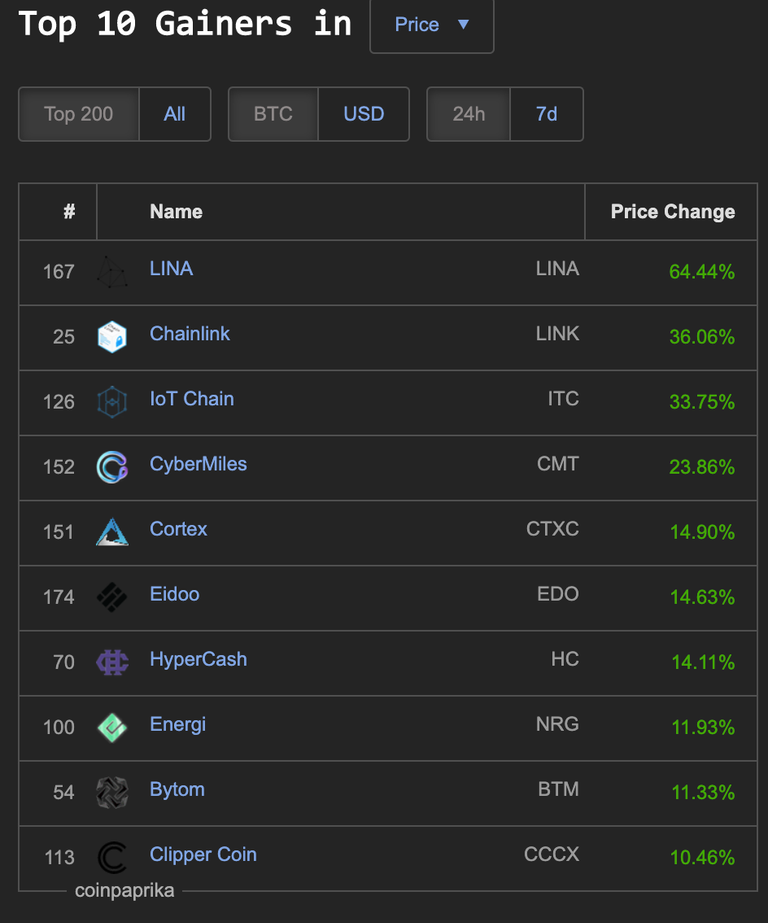Viewport: 768px width, 923px height.
Task: Open the Cortex coin link
Action: pos(178,529)
